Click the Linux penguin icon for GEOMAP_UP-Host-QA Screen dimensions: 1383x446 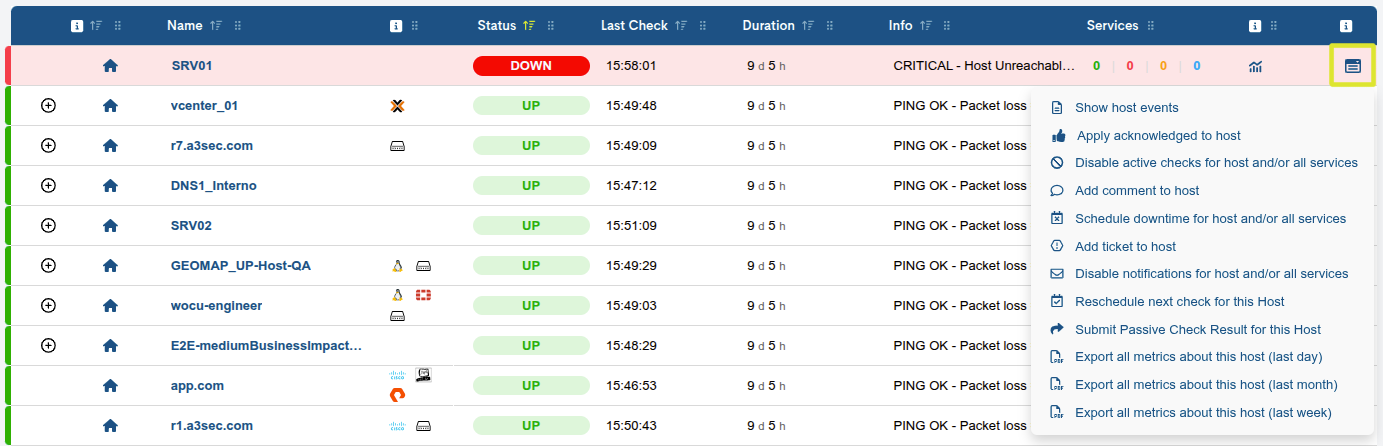point(397,266)
